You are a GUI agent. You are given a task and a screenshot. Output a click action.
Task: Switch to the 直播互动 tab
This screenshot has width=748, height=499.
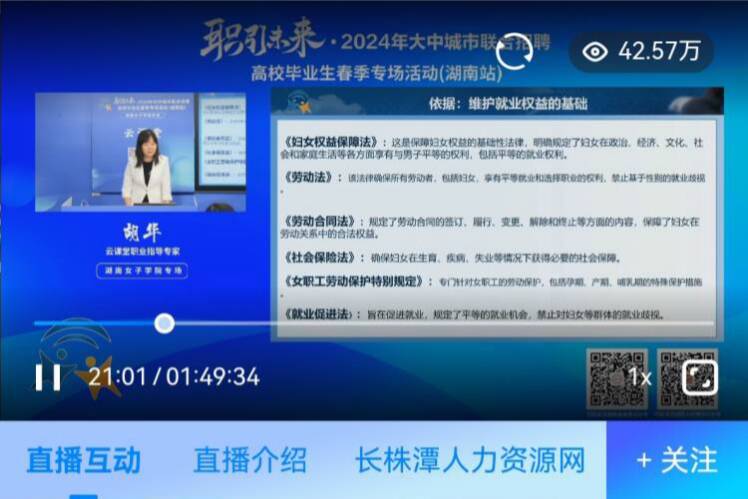tap(83, 460)
